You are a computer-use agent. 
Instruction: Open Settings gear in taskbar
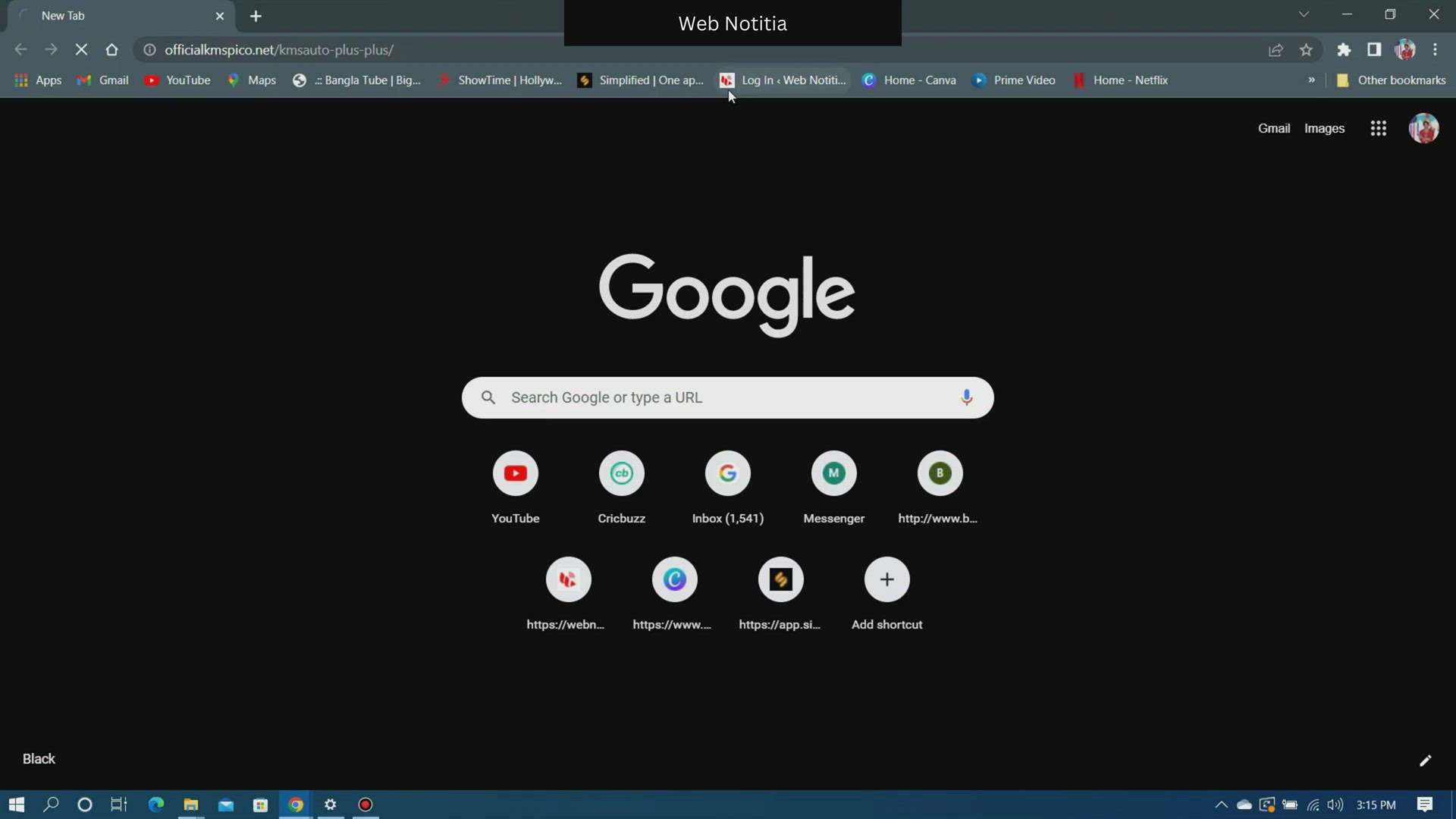click(331, 805)
